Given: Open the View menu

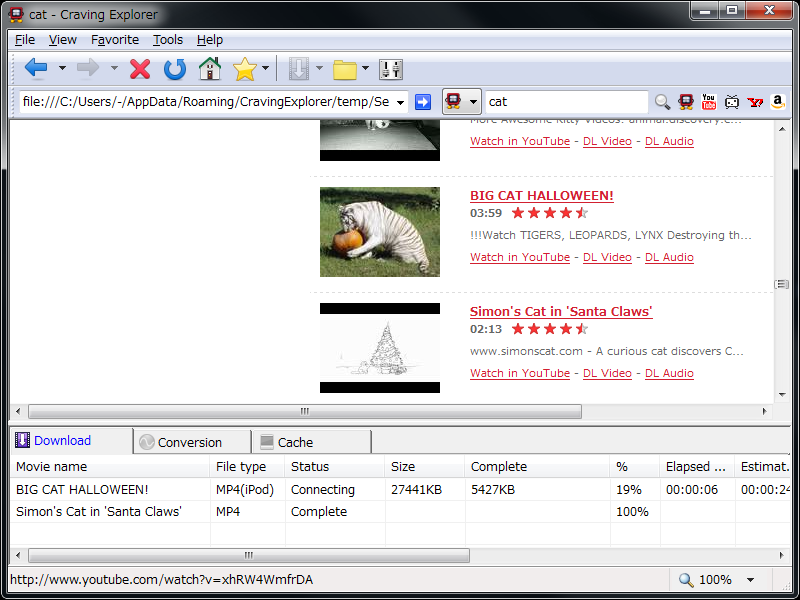Looking at the screenshot, I should pyautogui.click(x=62, y=40).
